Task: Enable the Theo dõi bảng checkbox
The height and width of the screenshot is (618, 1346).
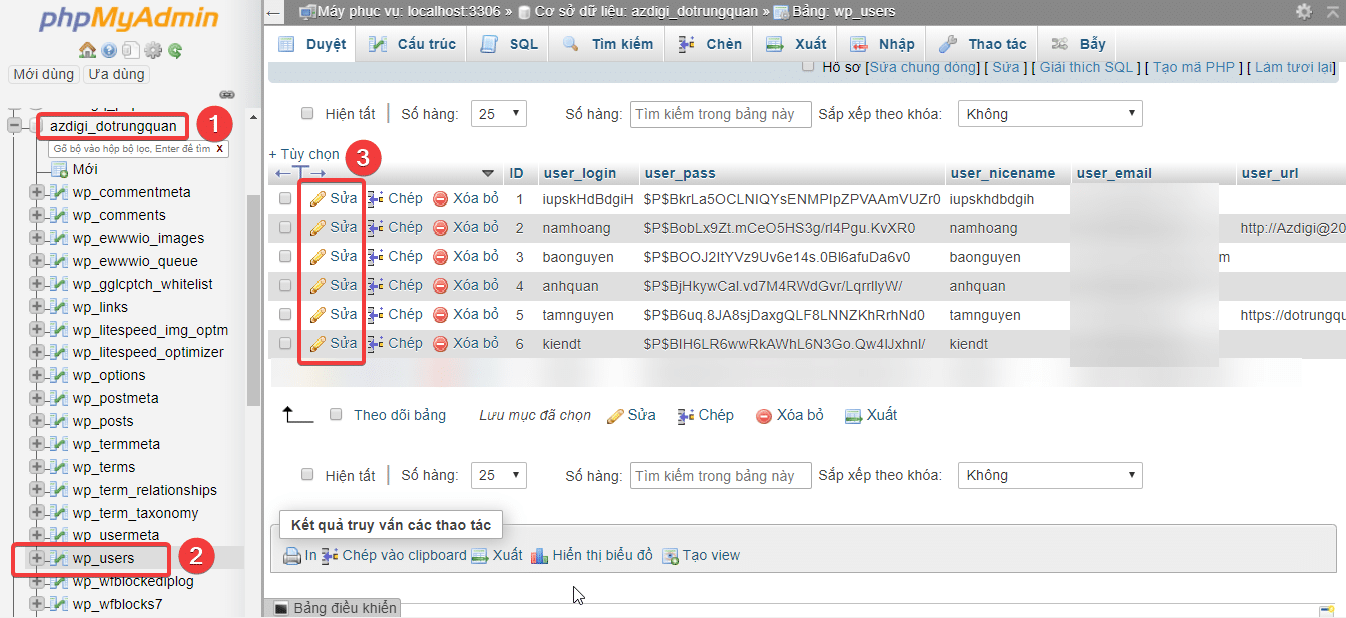Action: click(336, 414)
